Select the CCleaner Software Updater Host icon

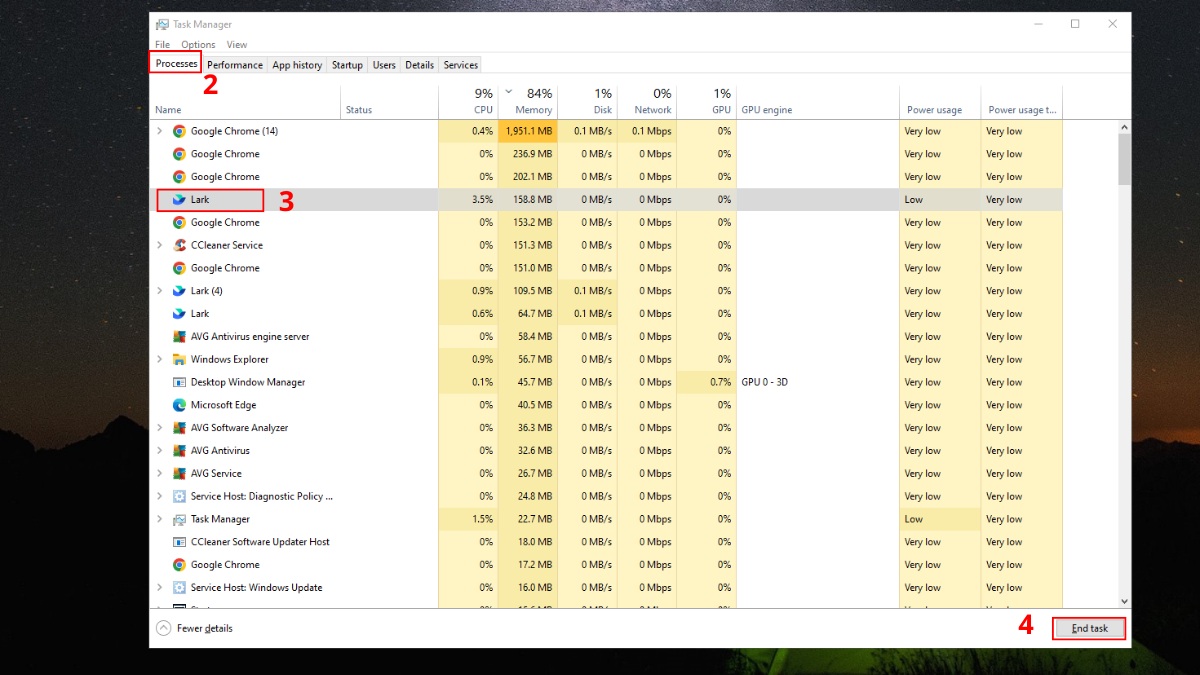tap(180, 541)
